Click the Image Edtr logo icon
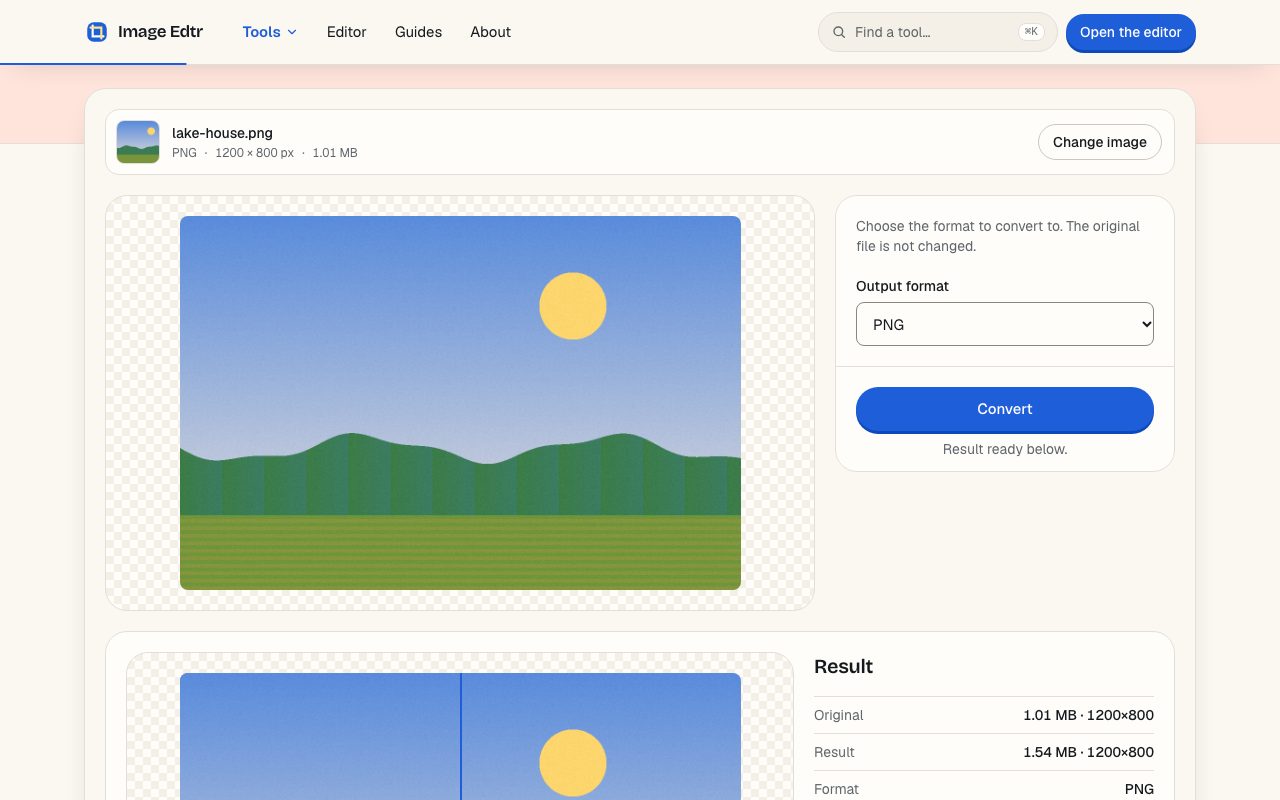 point(97,32)
